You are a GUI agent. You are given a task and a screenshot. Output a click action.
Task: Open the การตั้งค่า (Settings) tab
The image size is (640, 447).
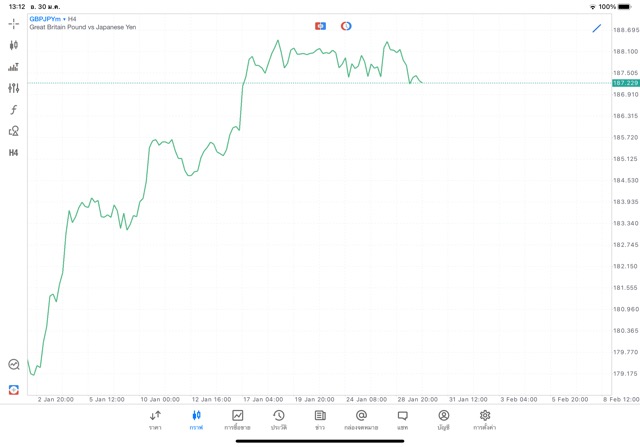click(485, 420)
